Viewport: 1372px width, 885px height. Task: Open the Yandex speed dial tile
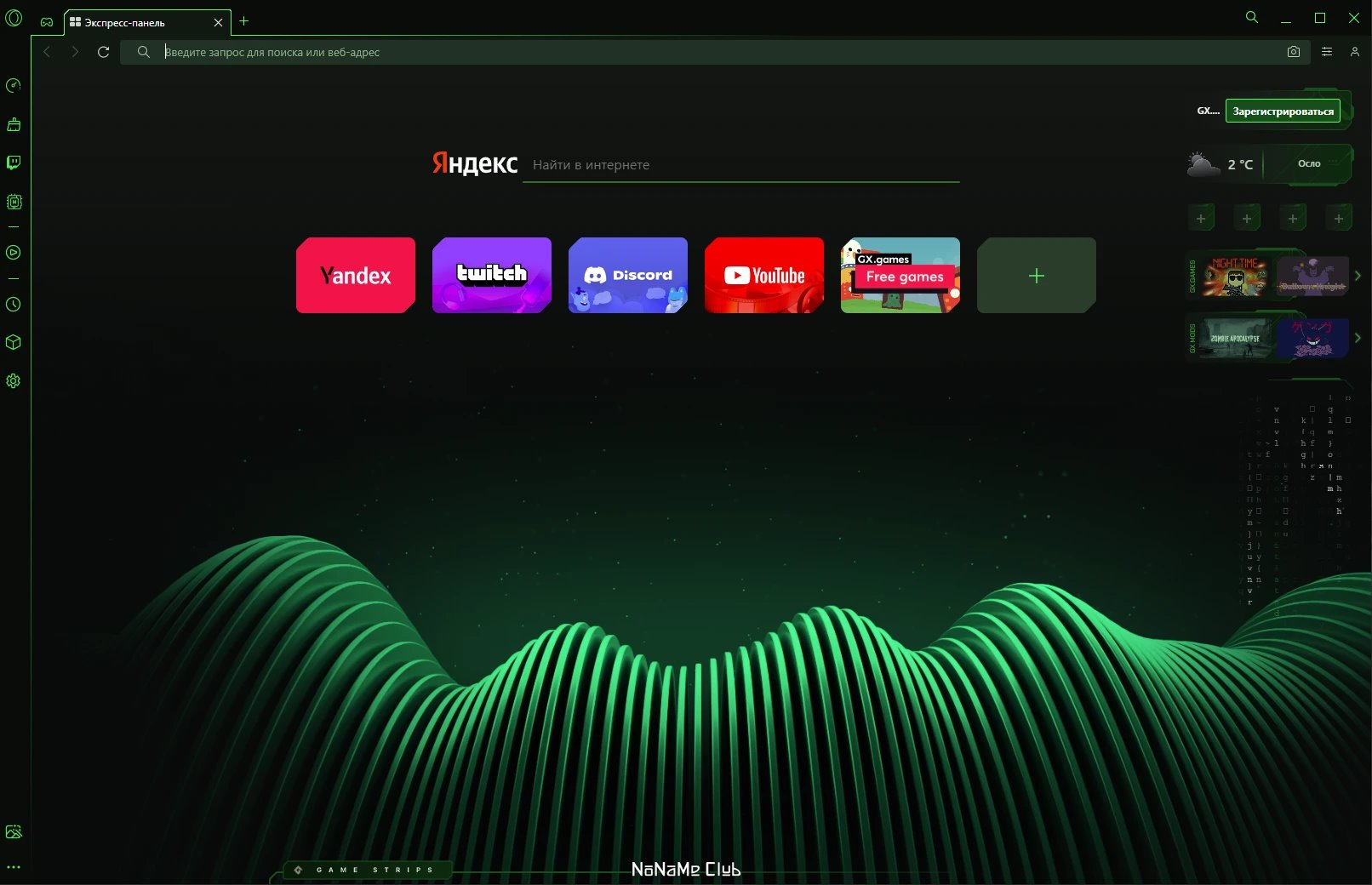click(356, 276)
